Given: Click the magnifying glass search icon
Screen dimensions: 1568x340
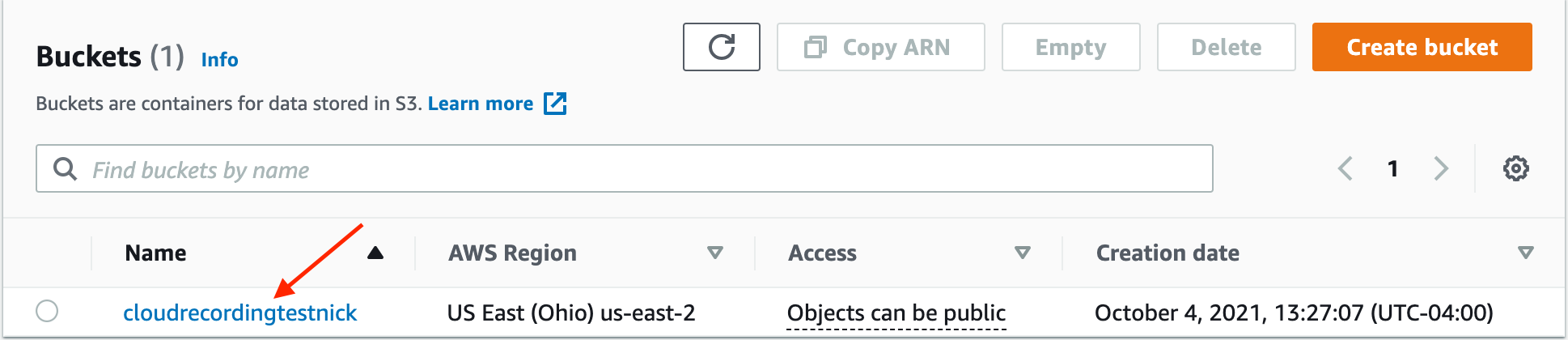Looking at the screenshot, I should pos(65,169).
